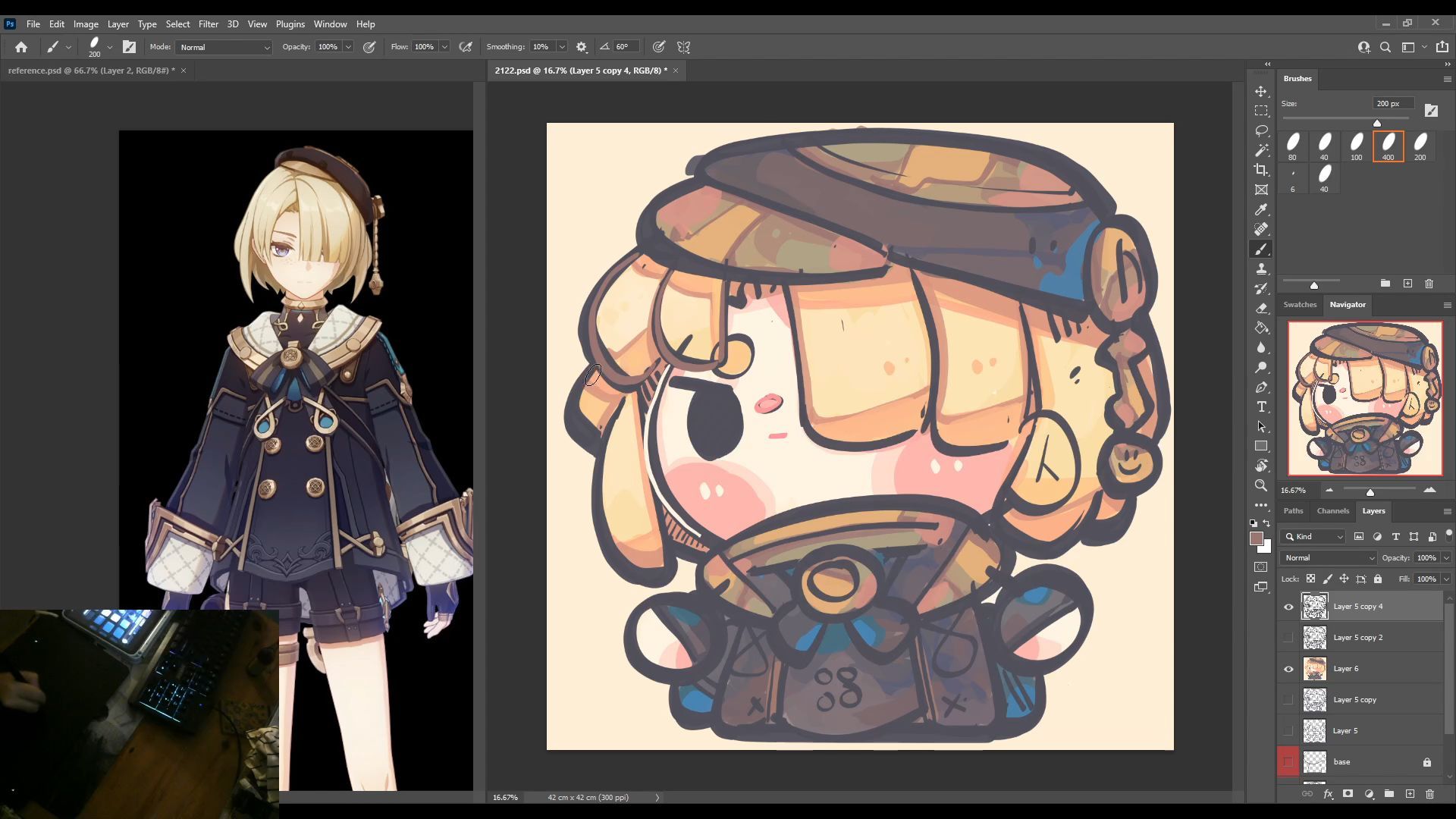
Task: Switch to the Paths tab
Action: coord(1293,511)
